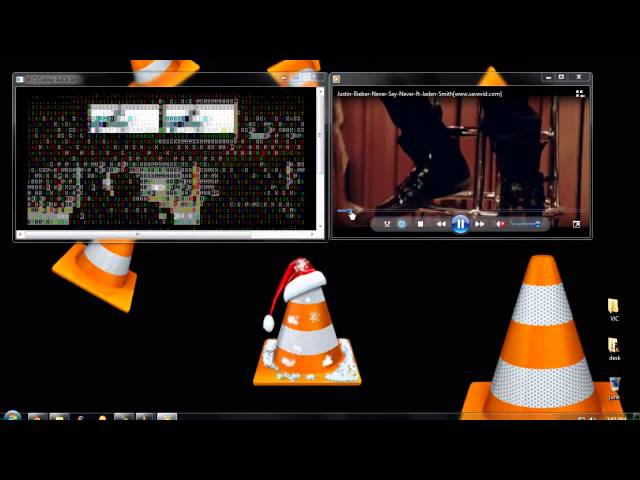The image size is (640, 480).
Task: Close the Media Player window
Action: click(579, 77)
